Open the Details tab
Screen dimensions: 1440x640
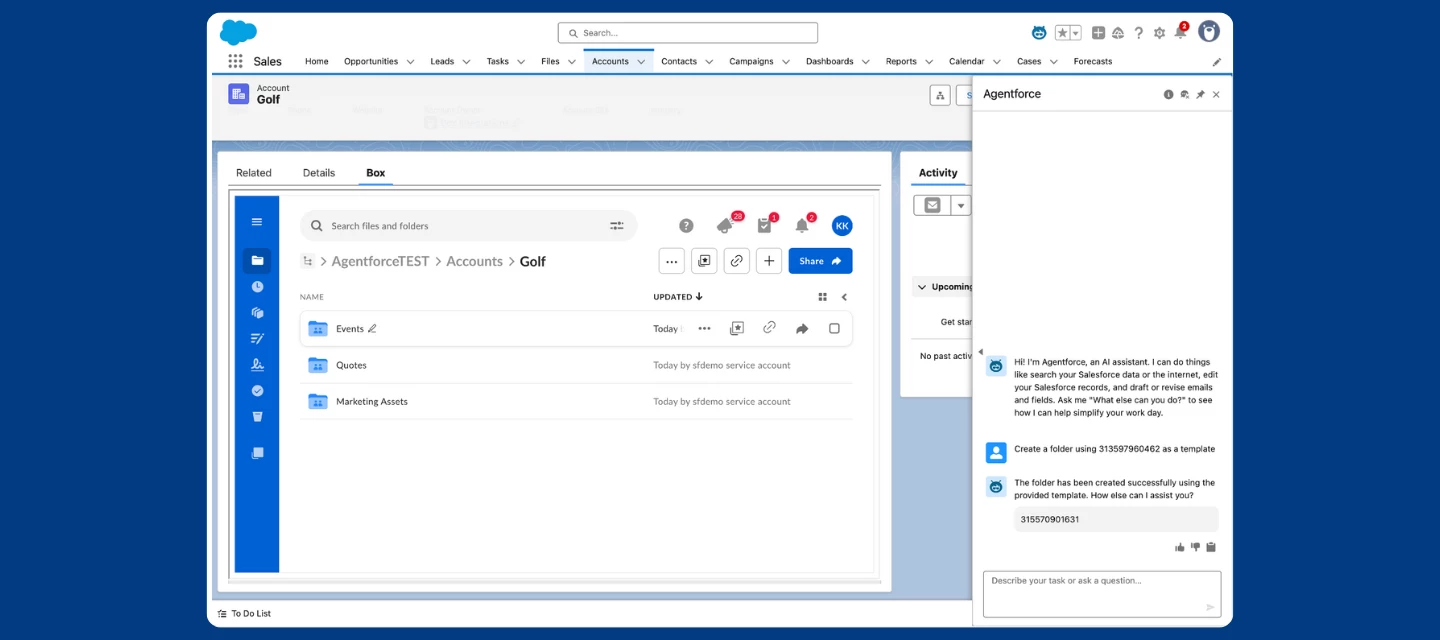click(319, 173)
